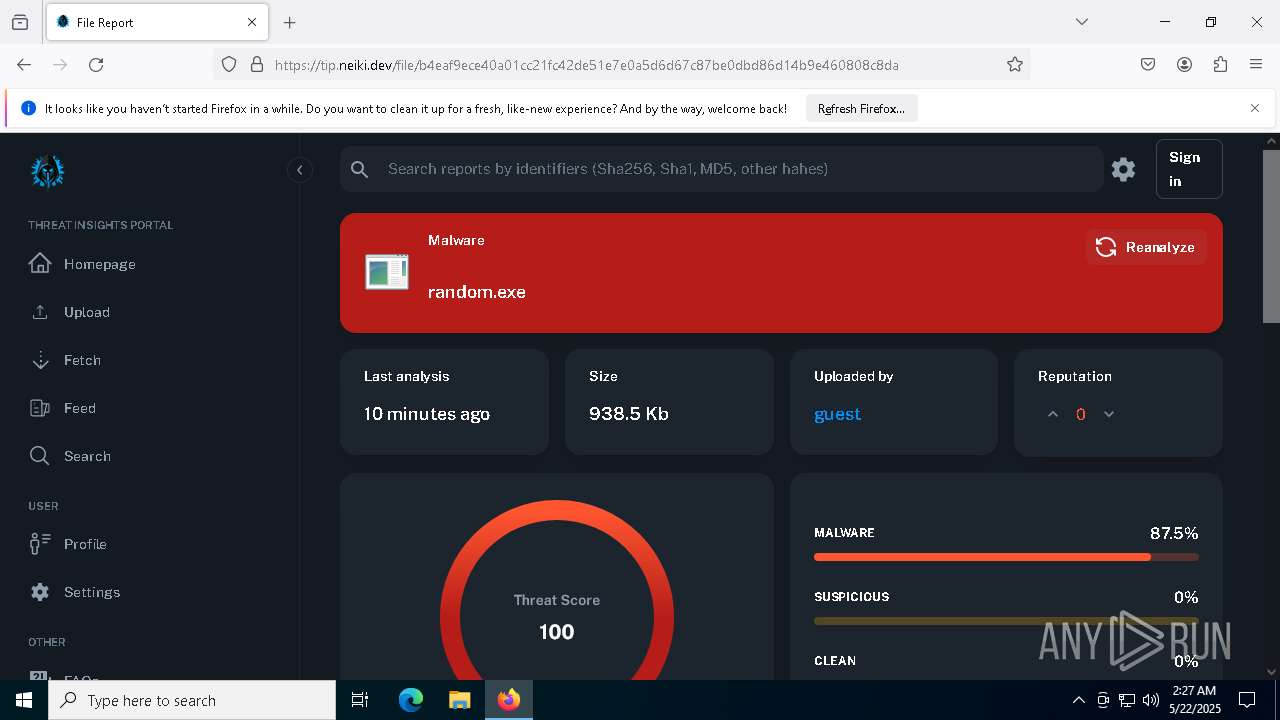Dismiss the Firefox notification bar
The height and width of the screenshot is (720, 1280).
1255,108
